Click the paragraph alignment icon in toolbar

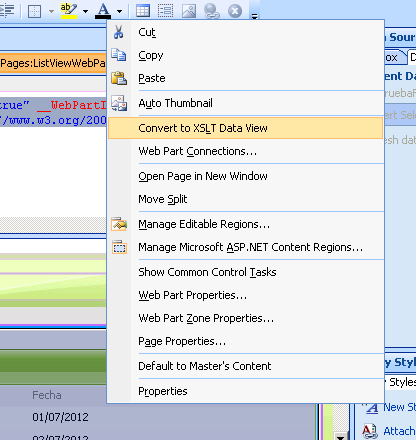pos(7,10)
